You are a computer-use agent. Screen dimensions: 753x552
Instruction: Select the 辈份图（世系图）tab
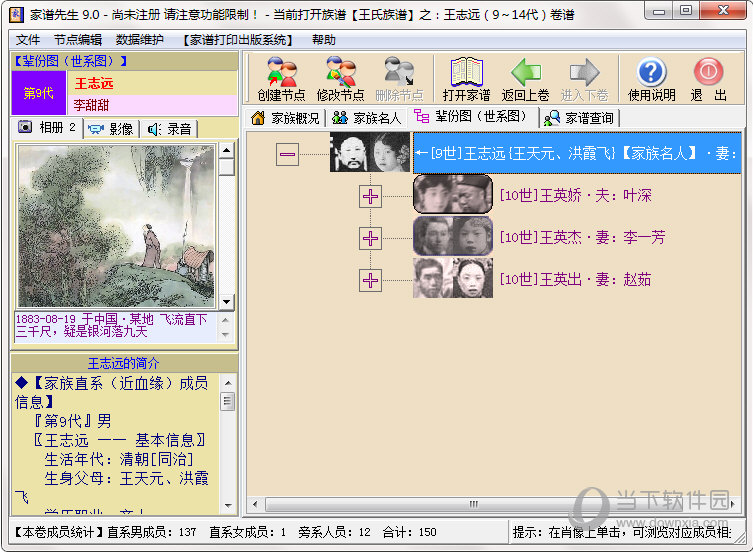[x=474, y=117]
